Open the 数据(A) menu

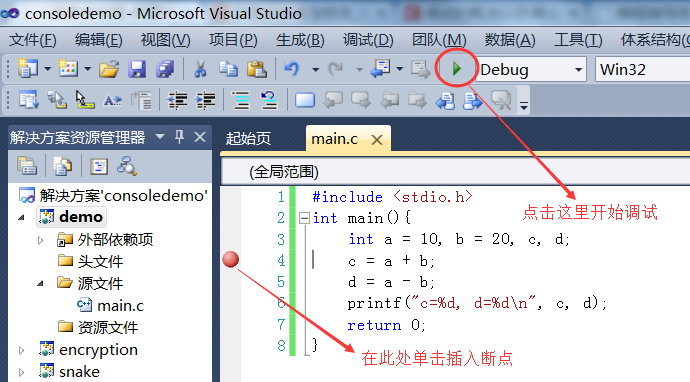tap(510, 40)
